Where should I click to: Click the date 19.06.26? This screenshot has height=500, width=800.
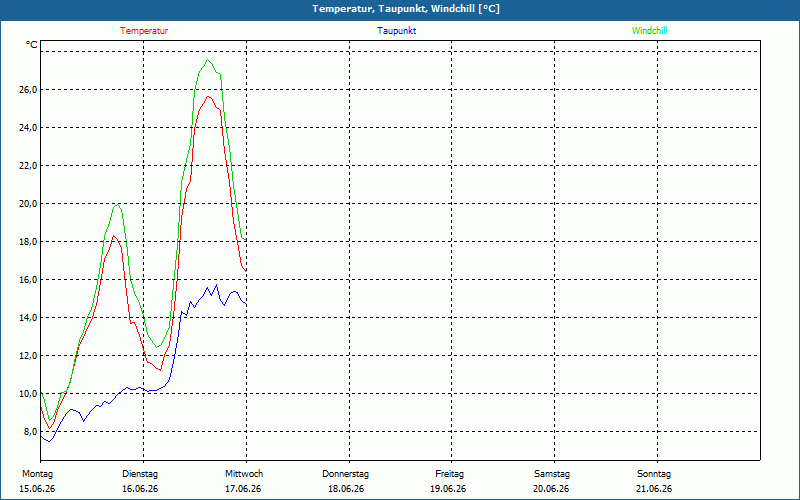(448, 489)
